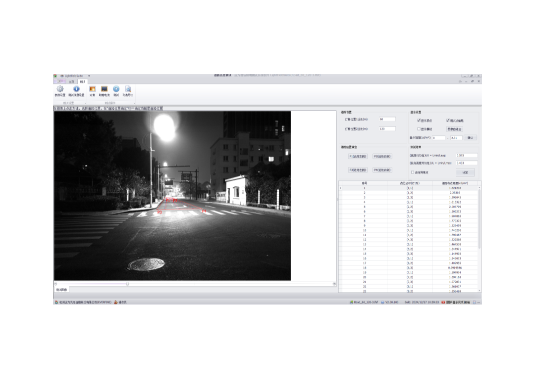Toggle the second checked checkbox in display settings
The image size is (540, 380).
coord(448,121)
